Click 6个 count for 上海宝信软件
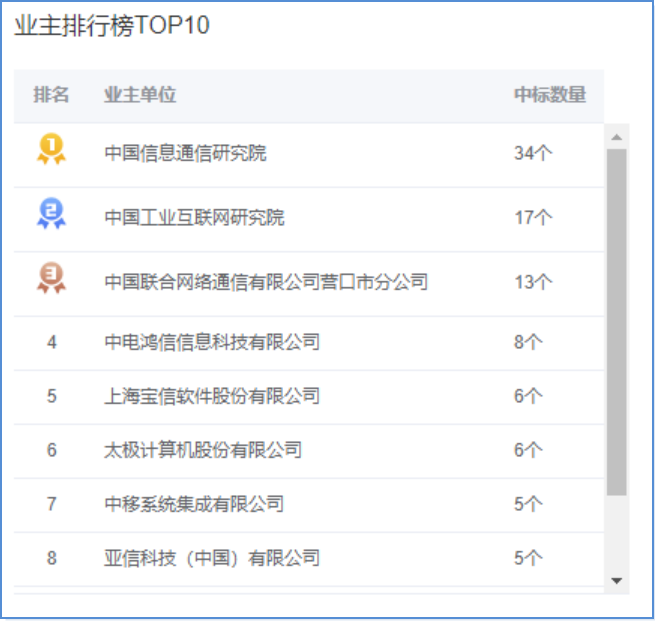The image size is (657, 622). point(530,397)
